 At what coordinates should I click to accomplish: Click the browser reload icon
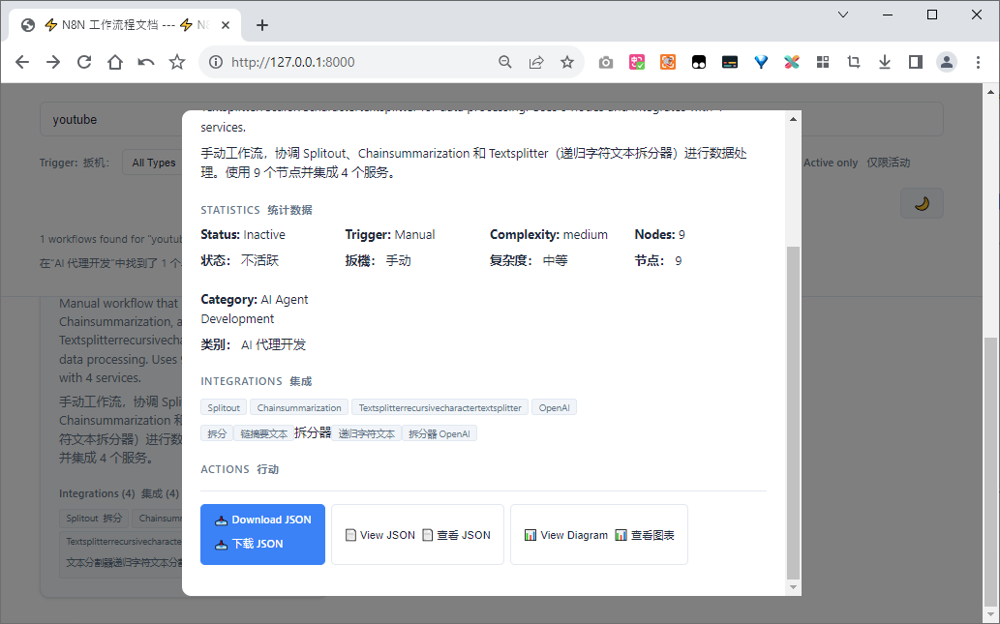(84, 62)
